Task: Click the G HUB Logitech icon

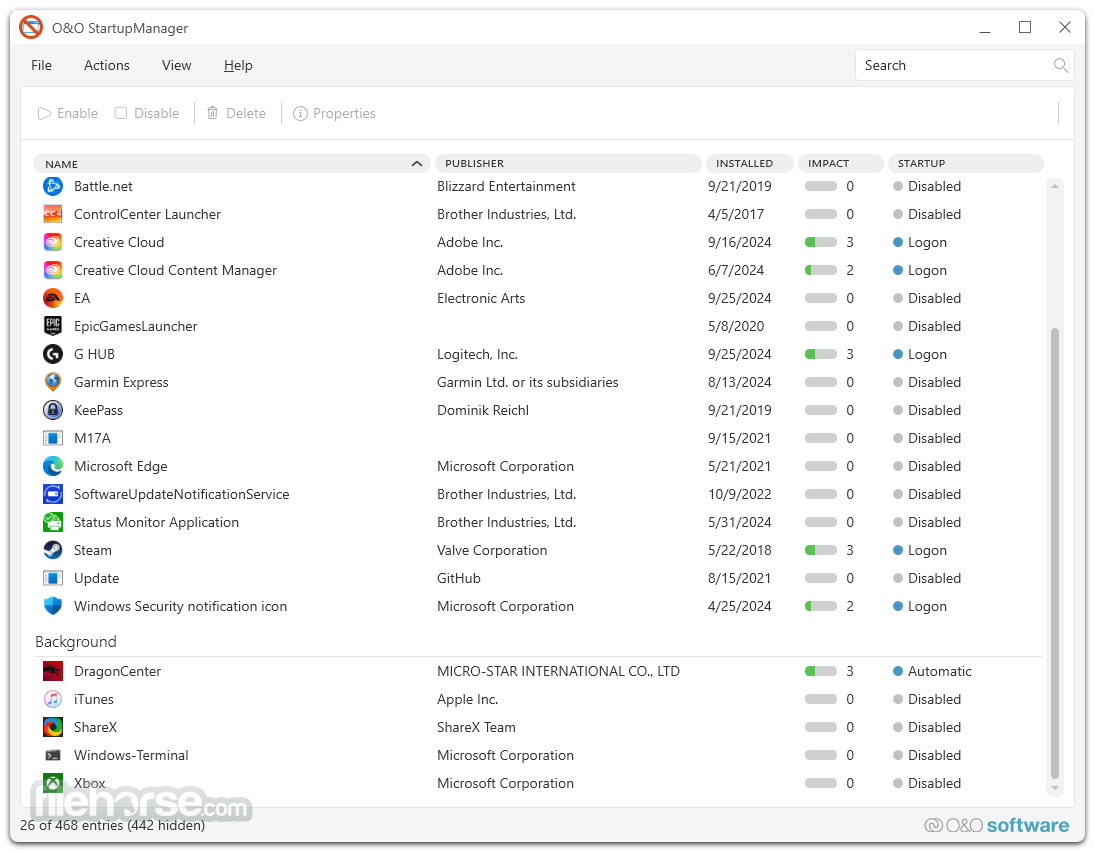Action: 52,354
